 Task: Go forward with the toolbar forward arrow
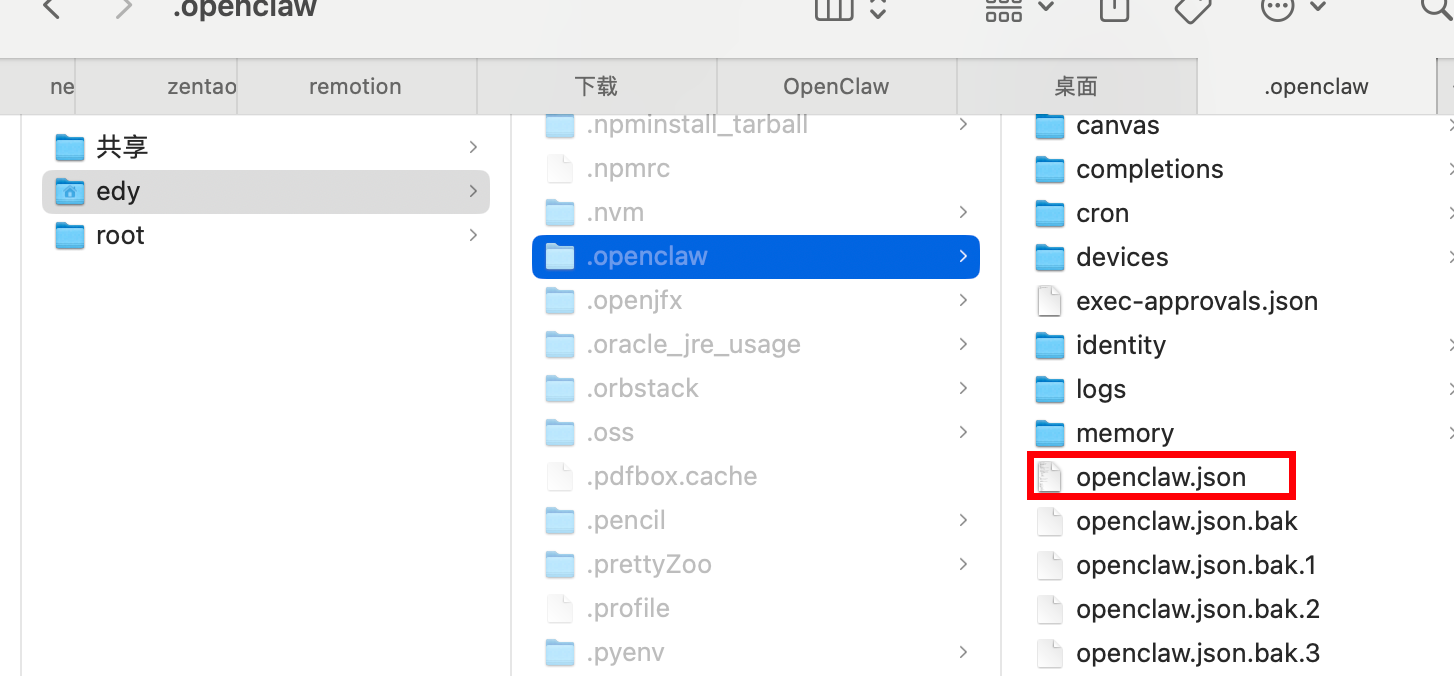pos(124,8)
